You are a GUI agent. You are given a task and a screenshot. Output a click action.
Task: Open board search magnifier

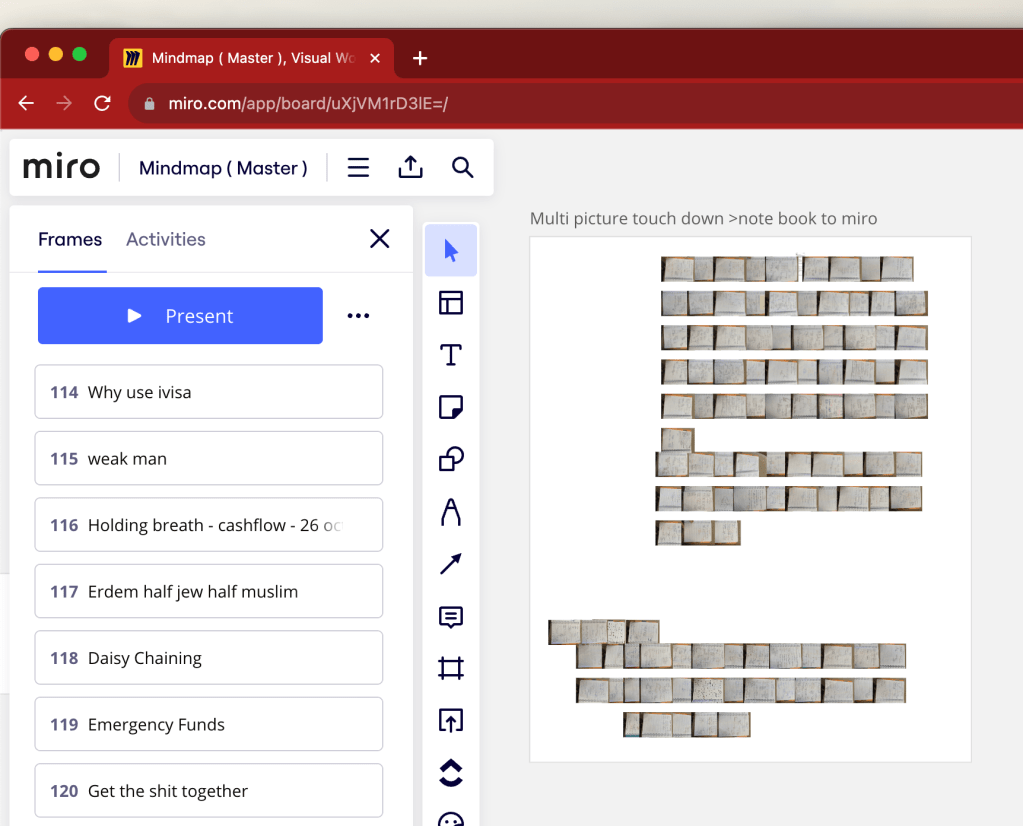[x=463, y=168]
